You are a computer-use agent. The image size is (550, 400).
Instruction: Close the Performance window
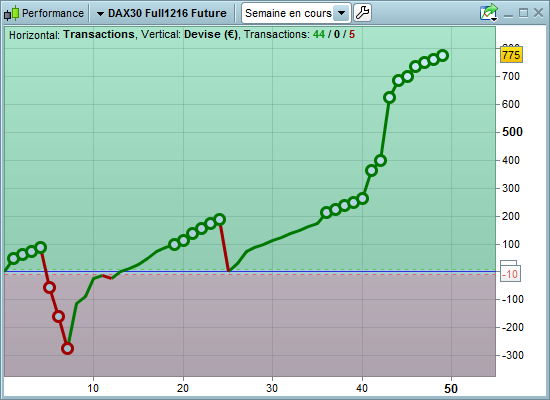tap(538, 13)
